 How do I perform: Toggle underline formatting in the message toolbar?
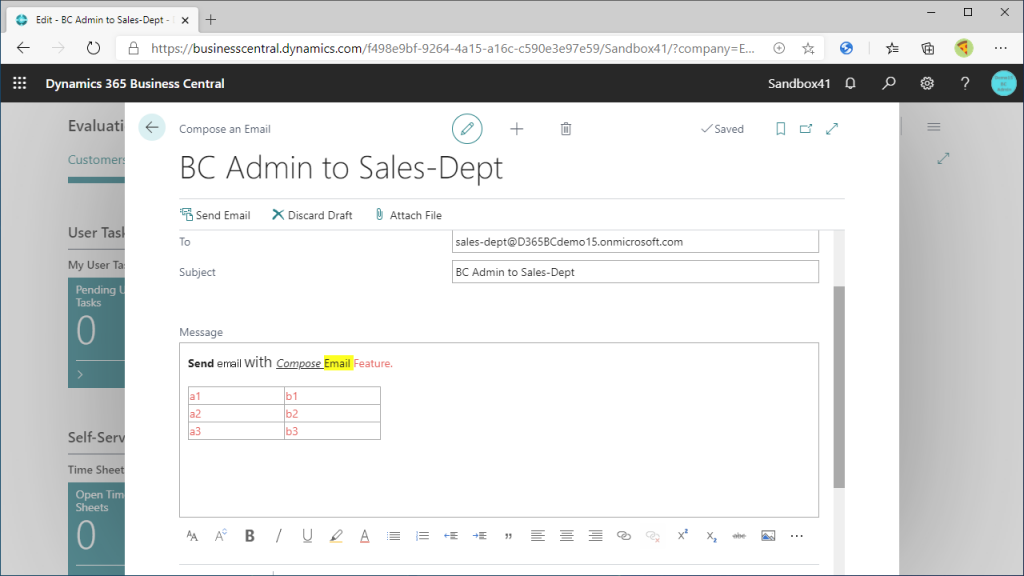[x=307, y=536]
